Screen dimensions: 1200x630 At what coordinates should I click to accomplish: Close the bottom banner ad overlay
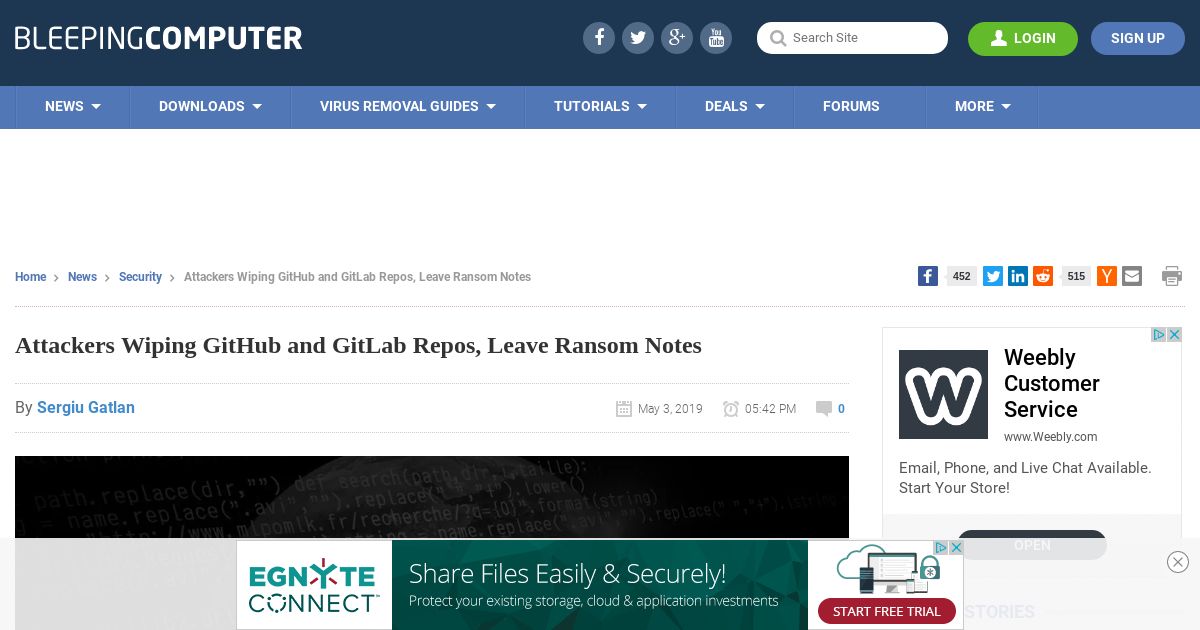pos(1178,562)
